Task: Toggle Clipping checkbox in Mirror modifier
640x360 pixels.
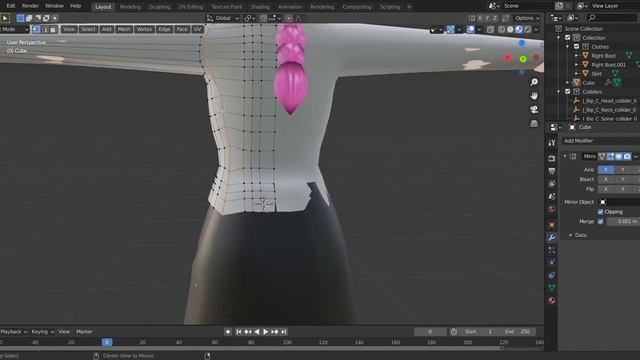Action: pos(600,212)
